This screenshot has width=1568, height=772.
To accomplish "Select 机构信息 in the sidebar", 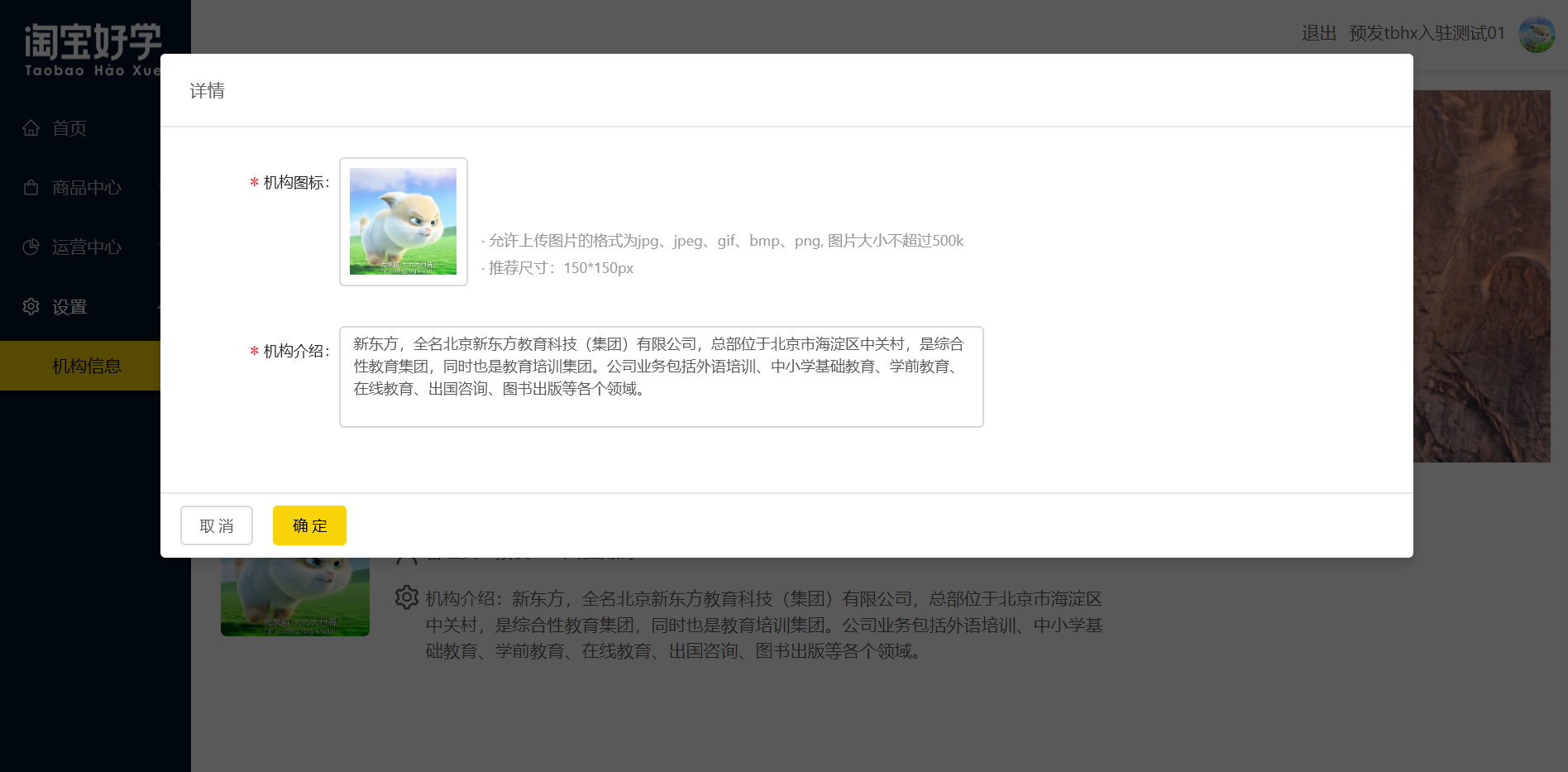I will (80, 366).
